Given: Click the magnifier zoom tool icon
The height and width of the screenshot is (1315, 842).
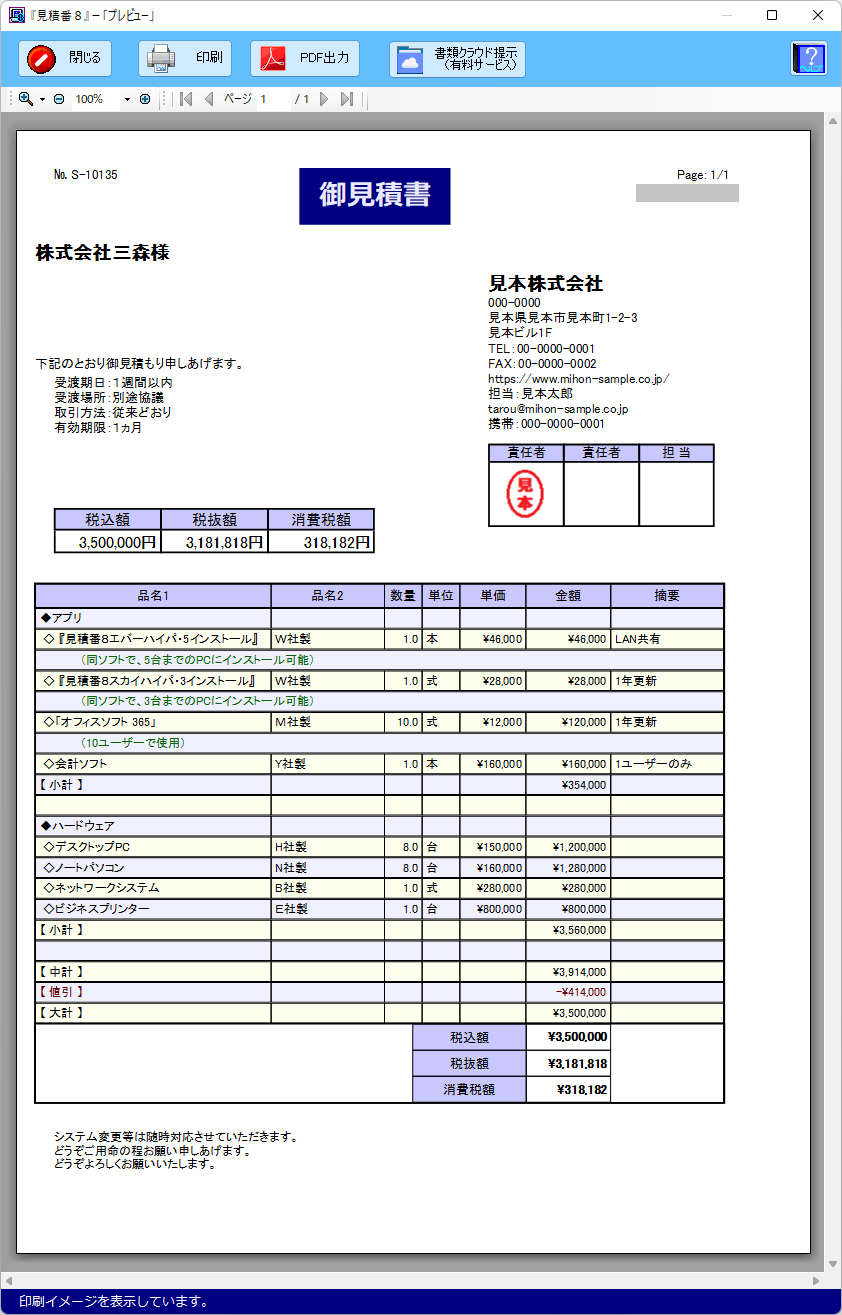Looking at the screenshot, I should tap(26, 99).
